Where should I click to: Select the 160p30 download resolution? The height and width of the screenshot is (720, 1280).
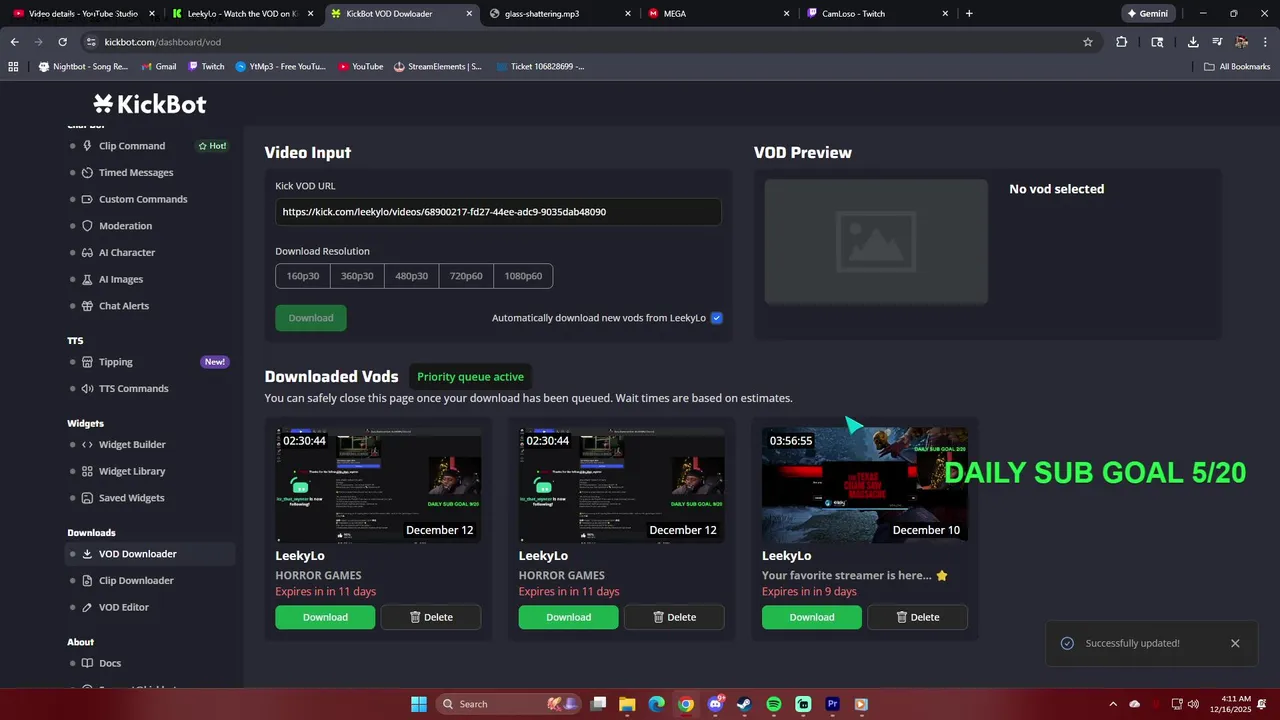coord(303,276)
